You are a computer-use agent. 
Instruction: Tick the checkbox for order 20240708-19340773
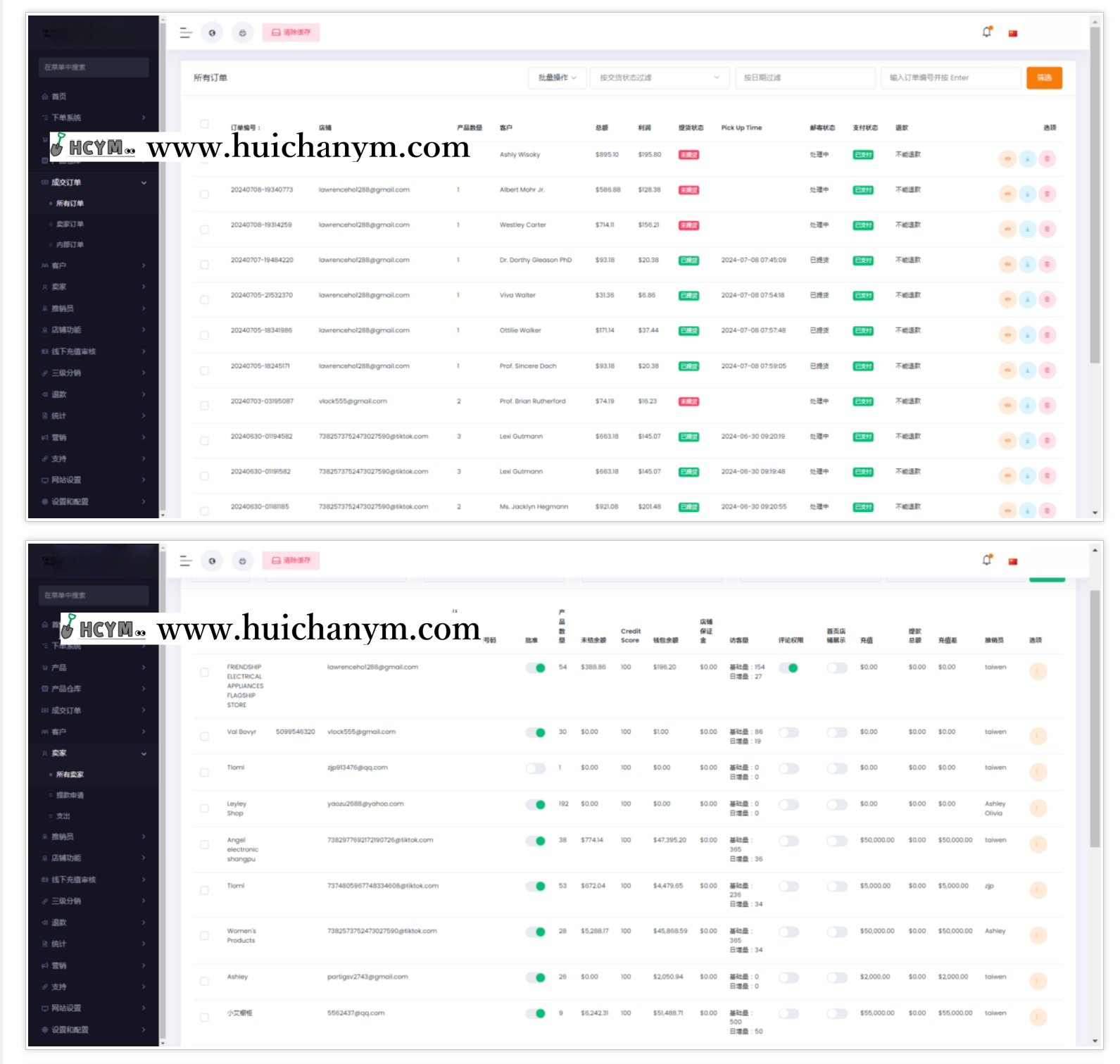(204, 194)
